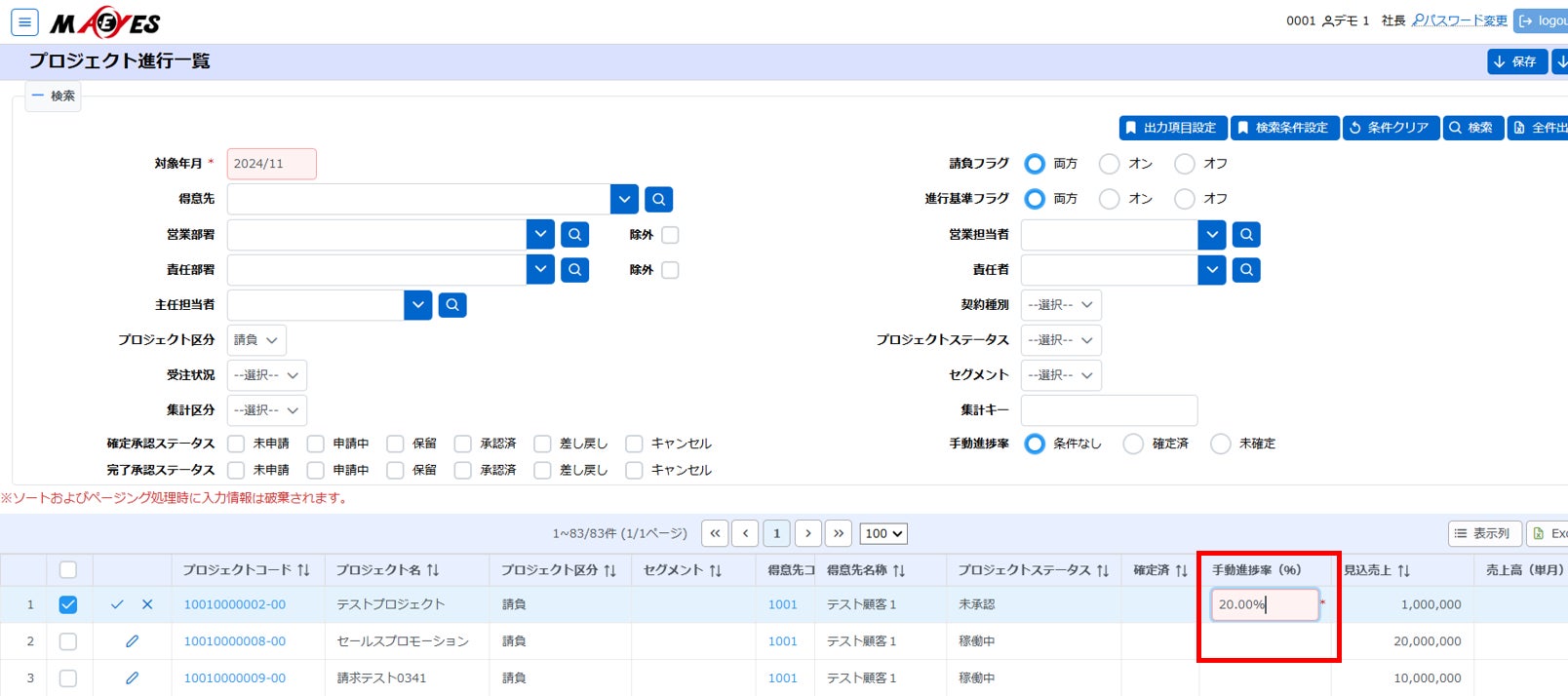The width and height of the screenshot is (1568, 696).
Task: Collapse the 検索 panel
Action: pos(53,96)
